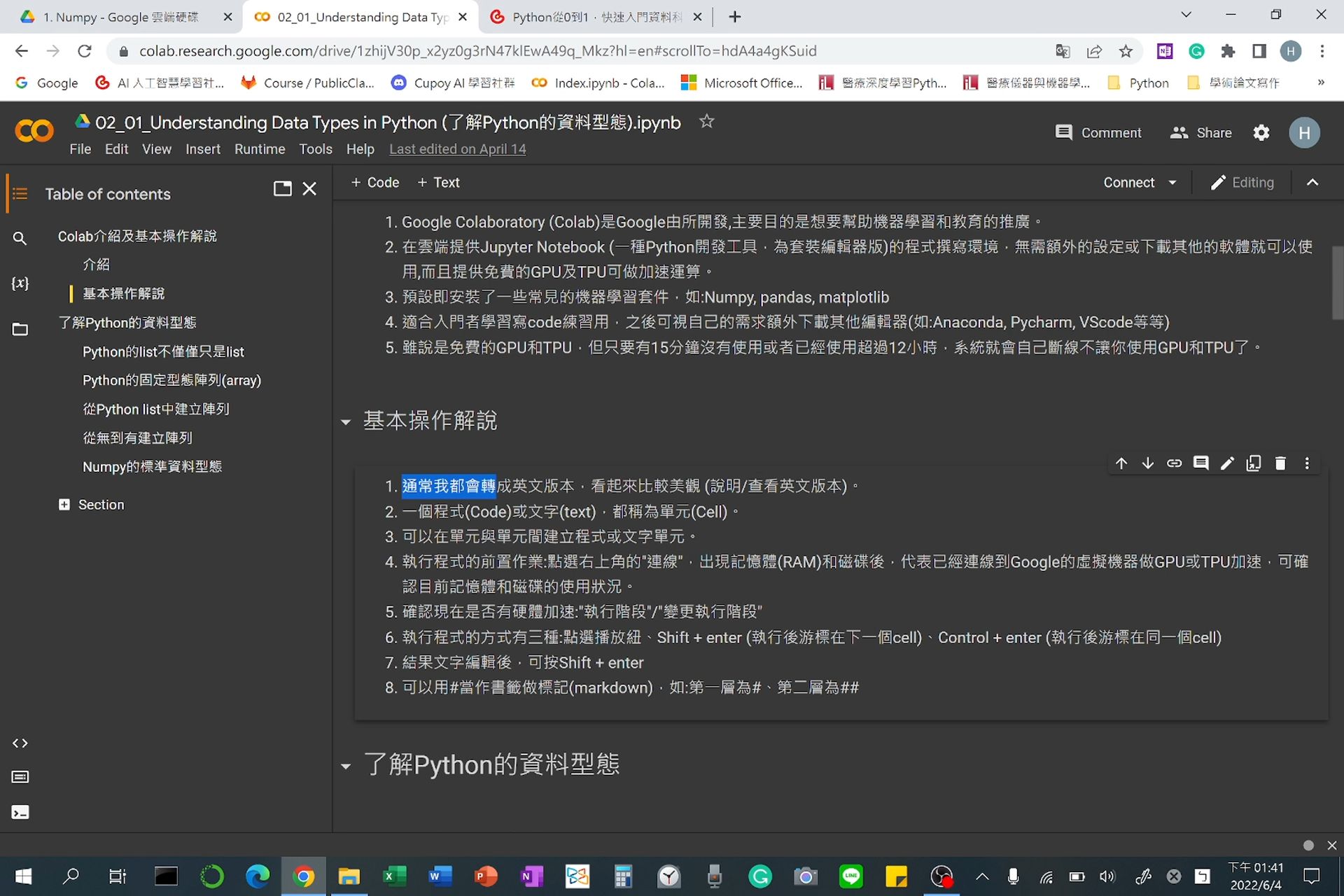Collapse the 基本操作解說 section
Image resolution: width=1344 pixels, height=896 pixels.
pos(346,421)
